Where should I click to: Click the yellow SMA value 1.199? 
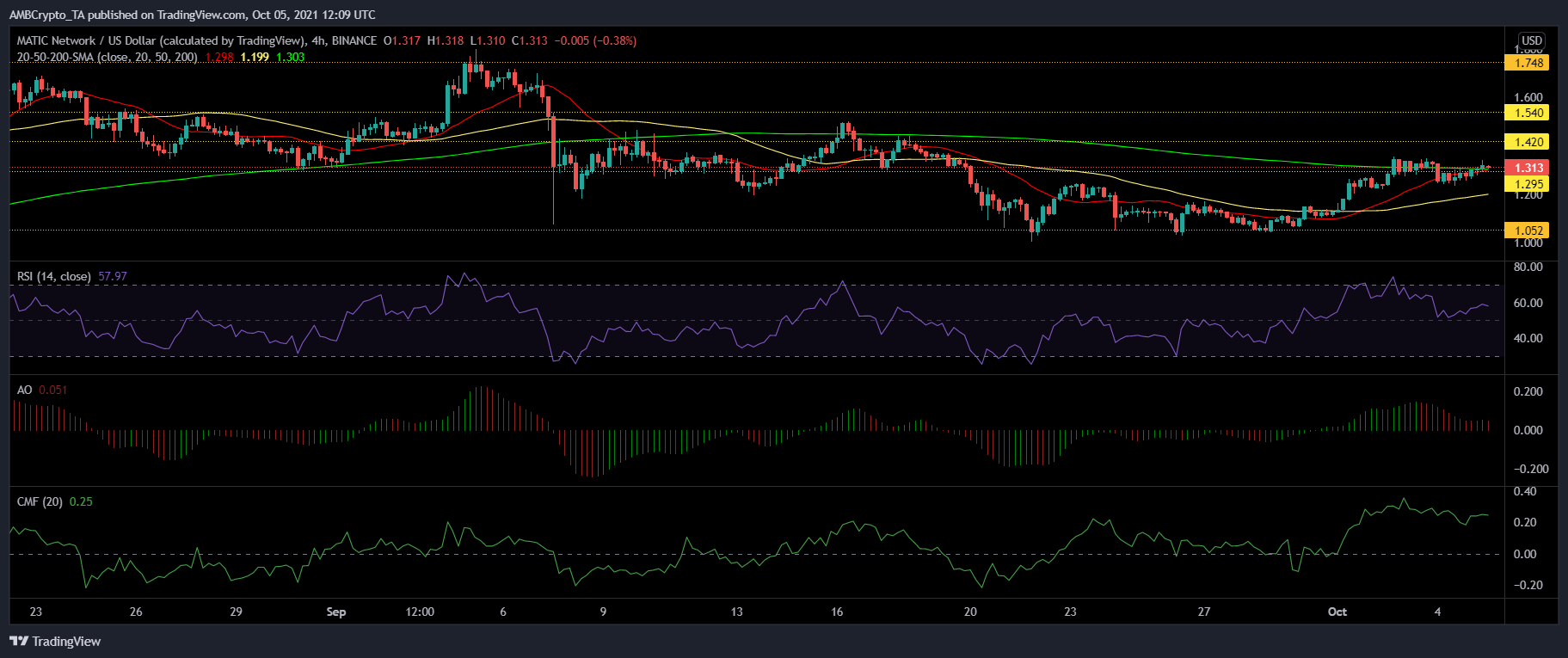(x=255, y=57)
